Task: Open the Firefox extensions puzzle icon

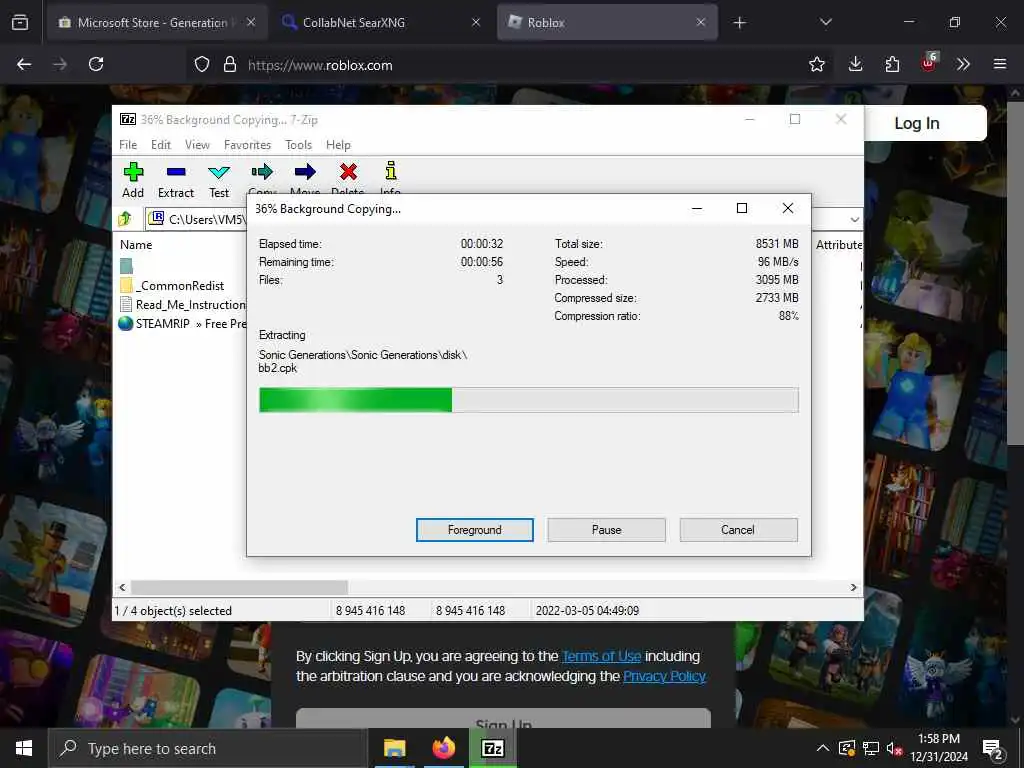Action: (x=892, y=64)
